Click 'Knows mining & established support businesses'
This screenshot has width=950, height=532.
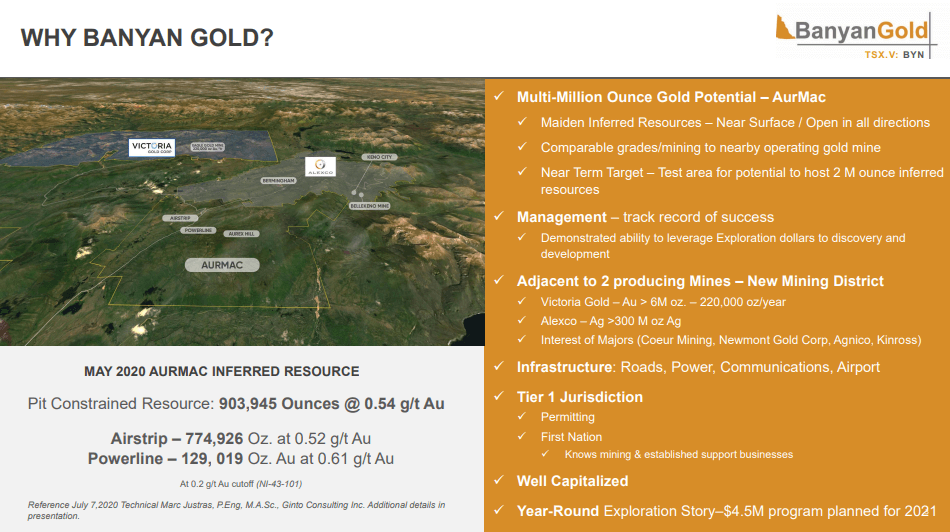click(679, 454)
